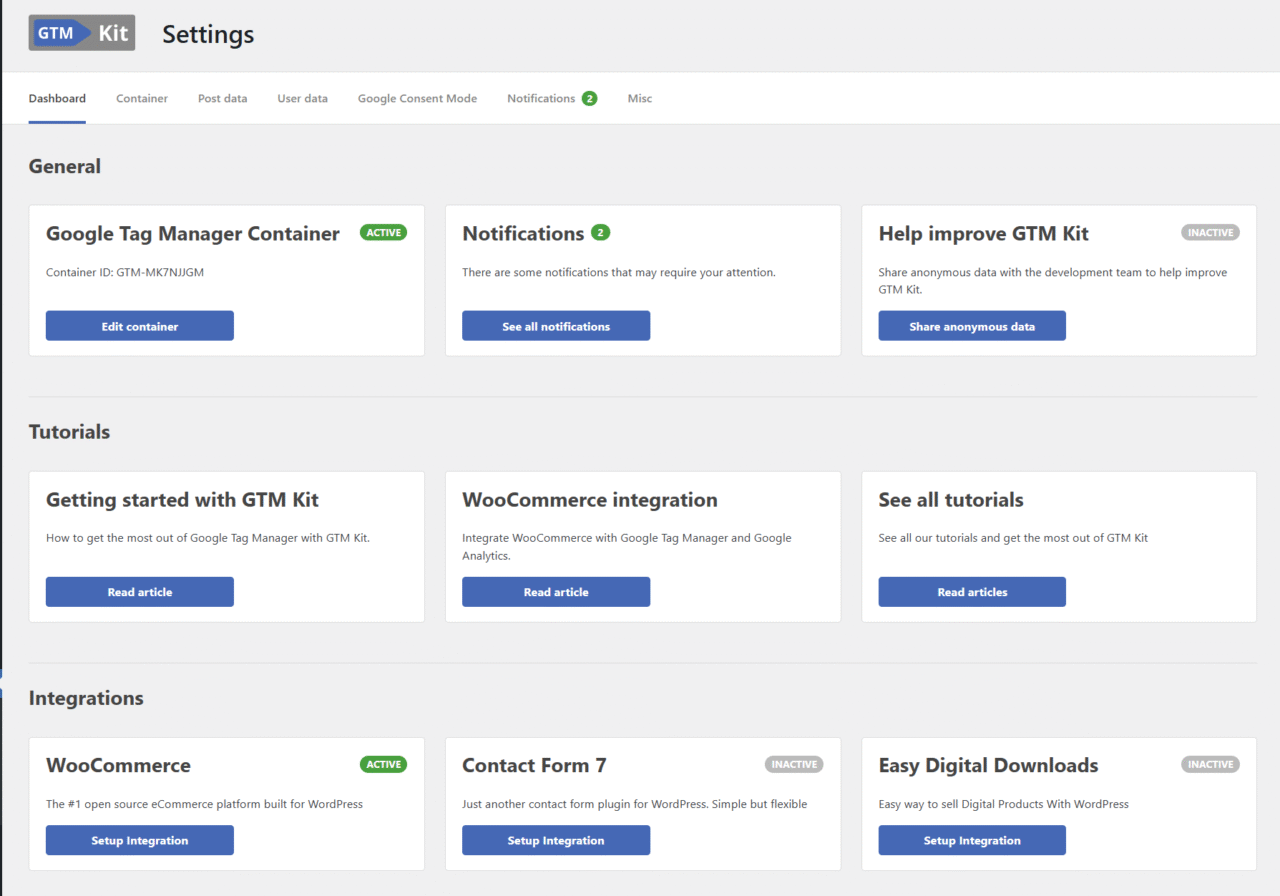1280x896 pixels.
Task: Click the Easy Digital Downloads heading
Action: point(989,766)
